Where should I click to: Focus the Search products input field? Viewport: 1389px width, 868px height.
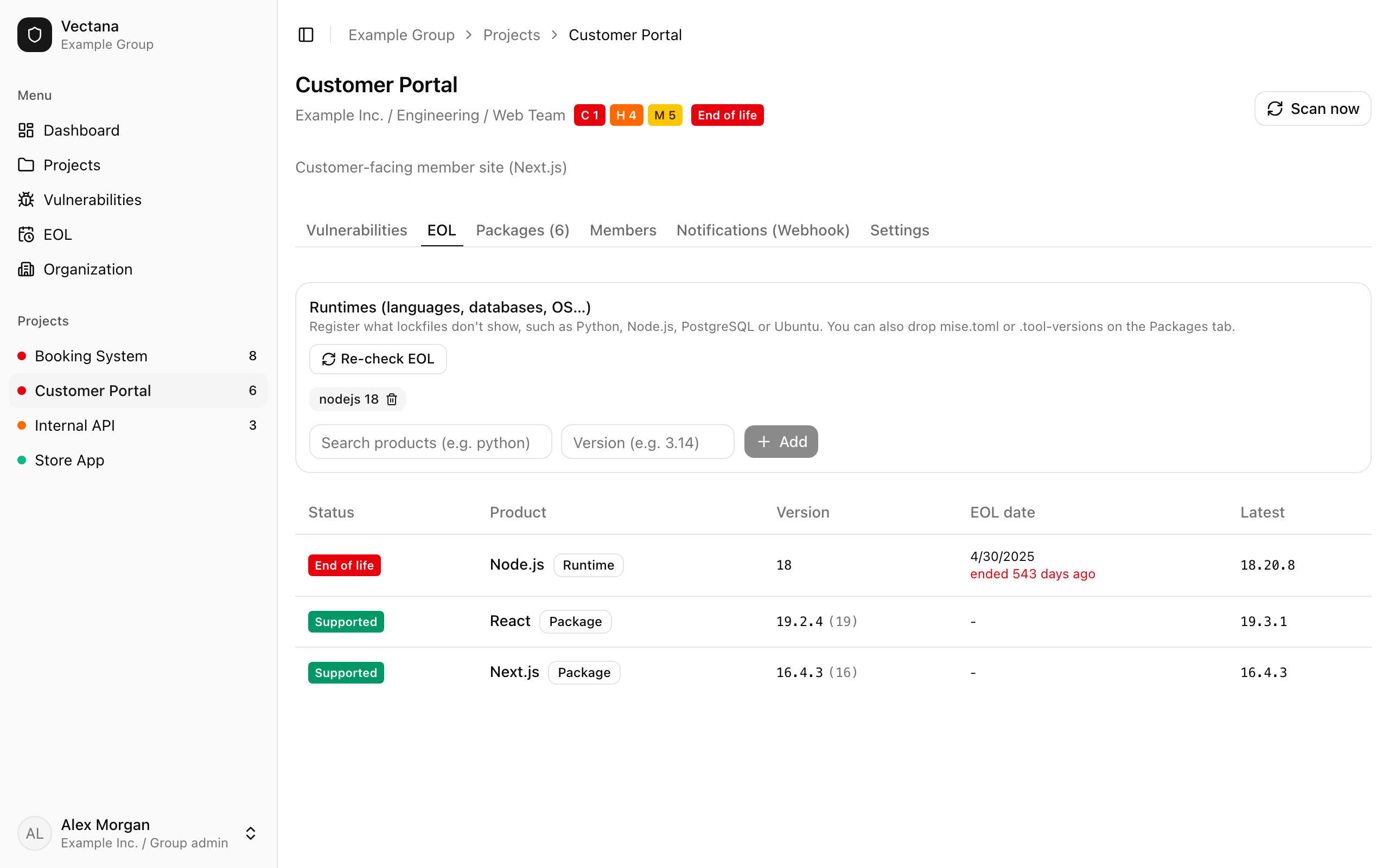(430, 442)
